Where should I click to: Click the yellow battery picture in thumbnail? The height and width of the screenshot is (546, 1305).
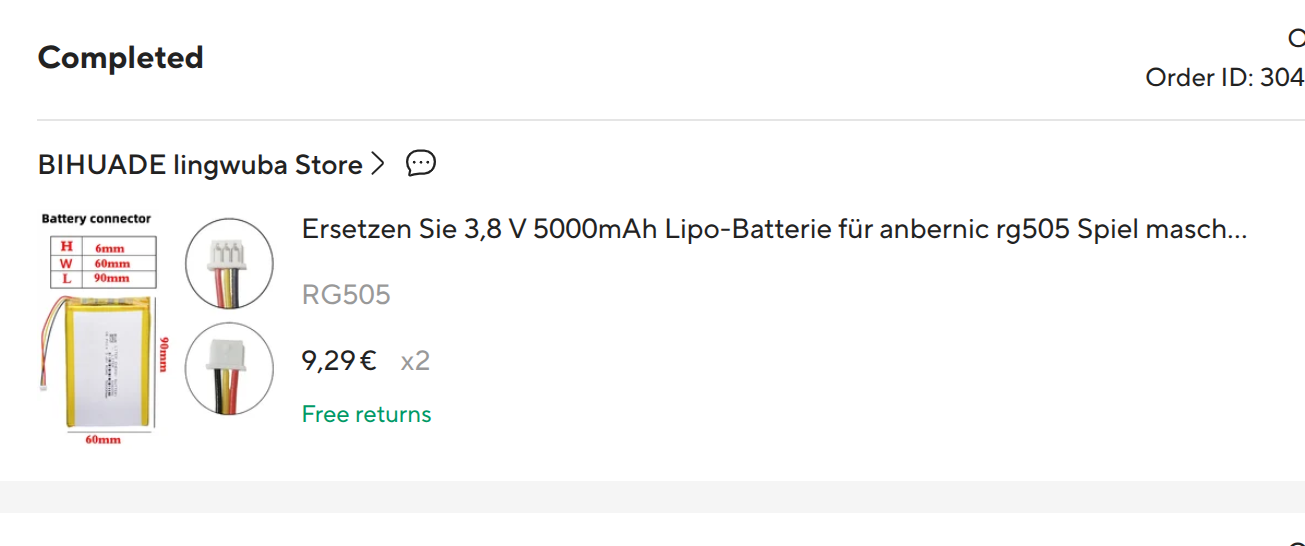pyautogui.click(x=107, y=362)
